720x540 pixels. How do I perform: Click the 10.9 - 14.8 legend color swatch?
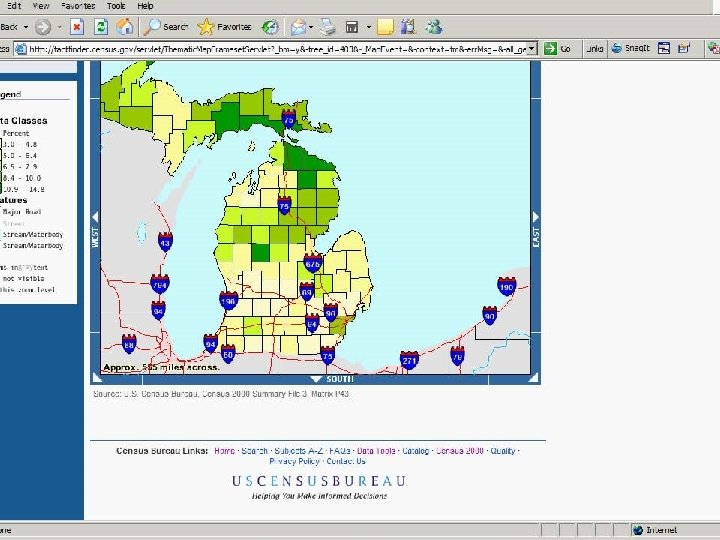click(x=1, y=188)
